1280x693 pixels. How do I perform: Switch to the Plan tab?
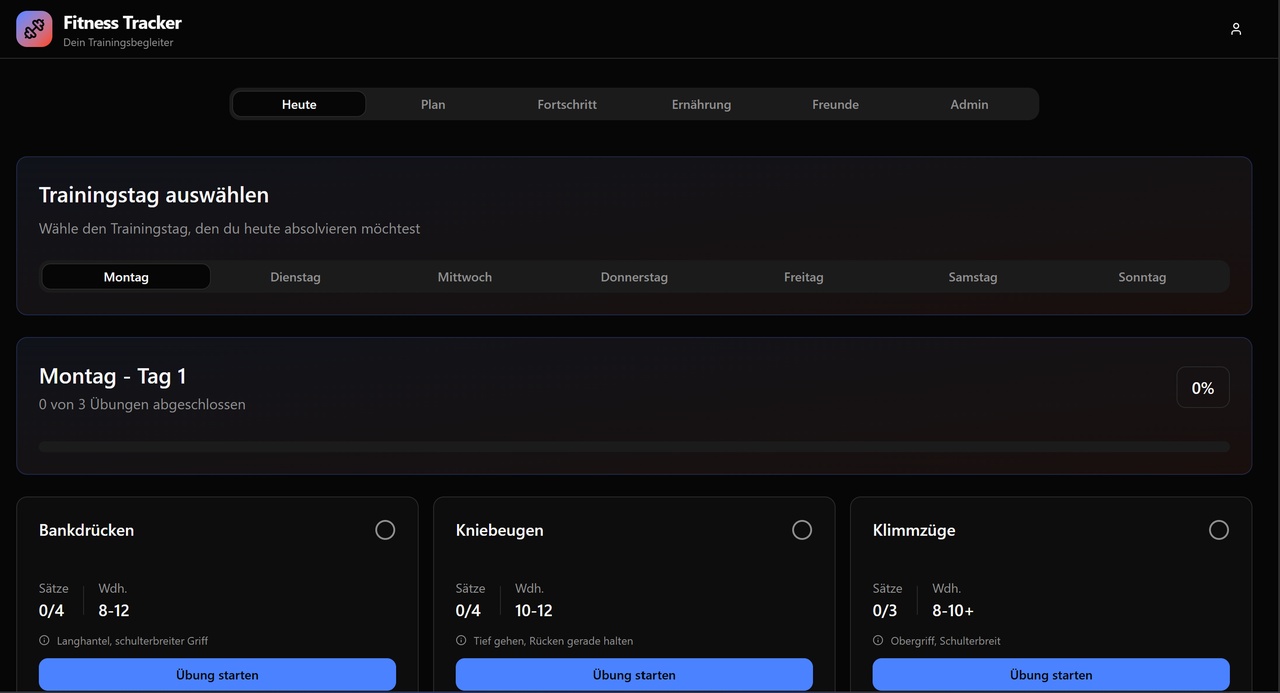coord(433,104)
